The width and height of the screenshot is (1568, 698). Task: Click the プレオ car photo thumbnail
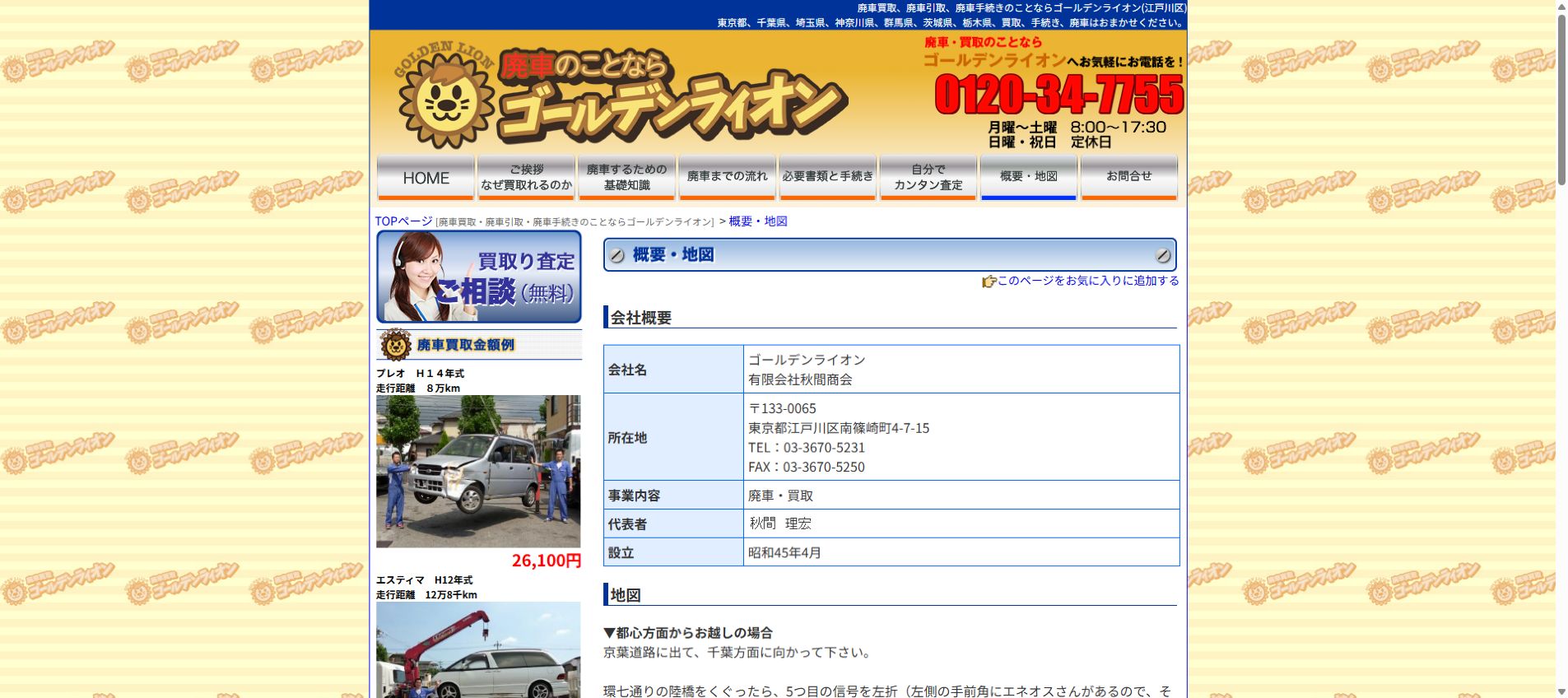tap(478, 472)
